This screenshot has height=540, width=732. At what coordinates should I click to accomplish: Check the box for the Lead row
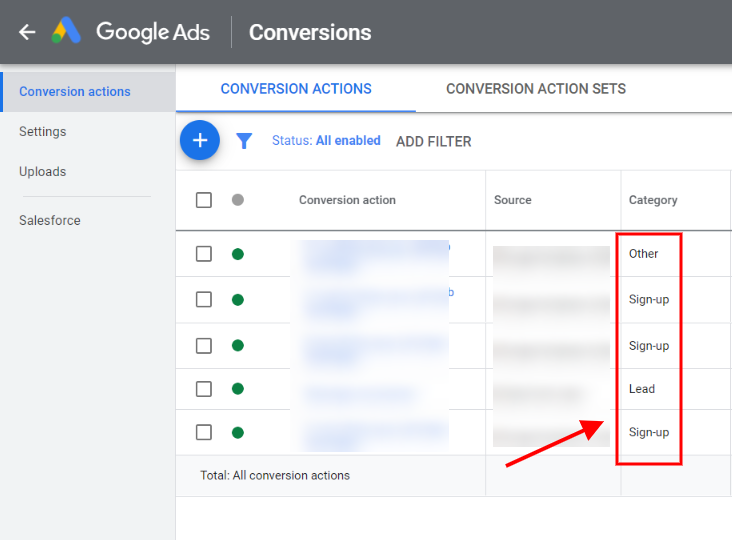(x=204, y=389)
